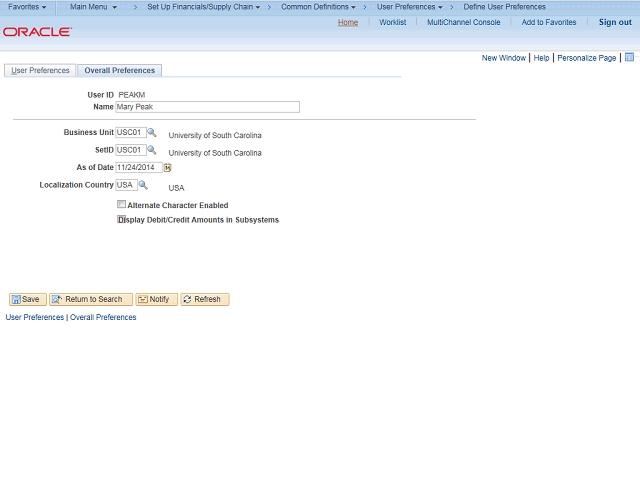The height and width of the screenshot is (480, 640).
Task: Open a New Window link
Action: (504, 58)
